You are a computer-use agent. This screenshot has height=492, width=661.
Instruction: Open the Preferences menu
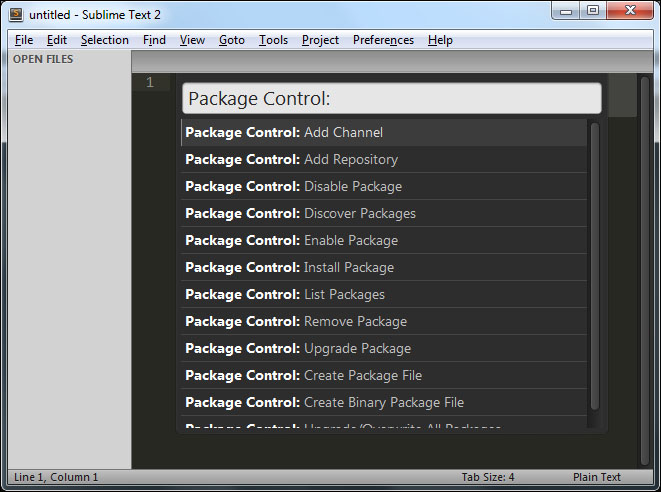383,40
